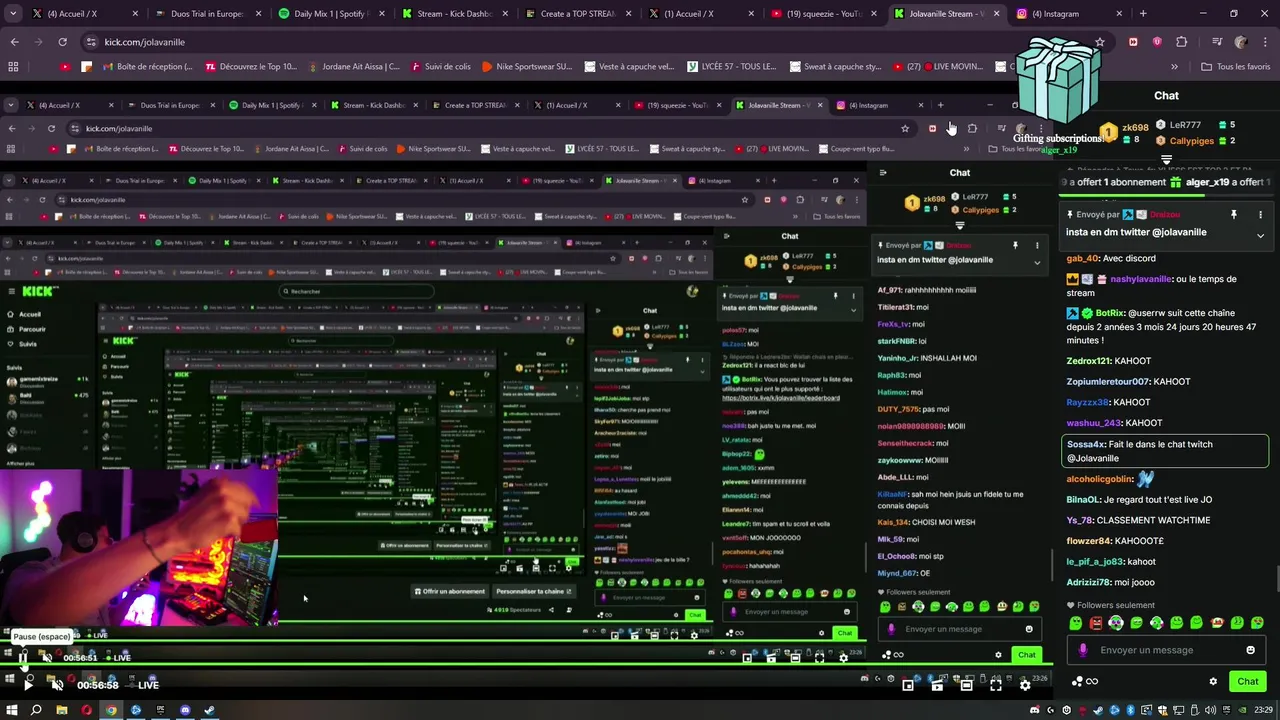Expand the Tous les favoris folder
The width and height of the screenshot is (1280, 720).
[x=1235, y=67]
